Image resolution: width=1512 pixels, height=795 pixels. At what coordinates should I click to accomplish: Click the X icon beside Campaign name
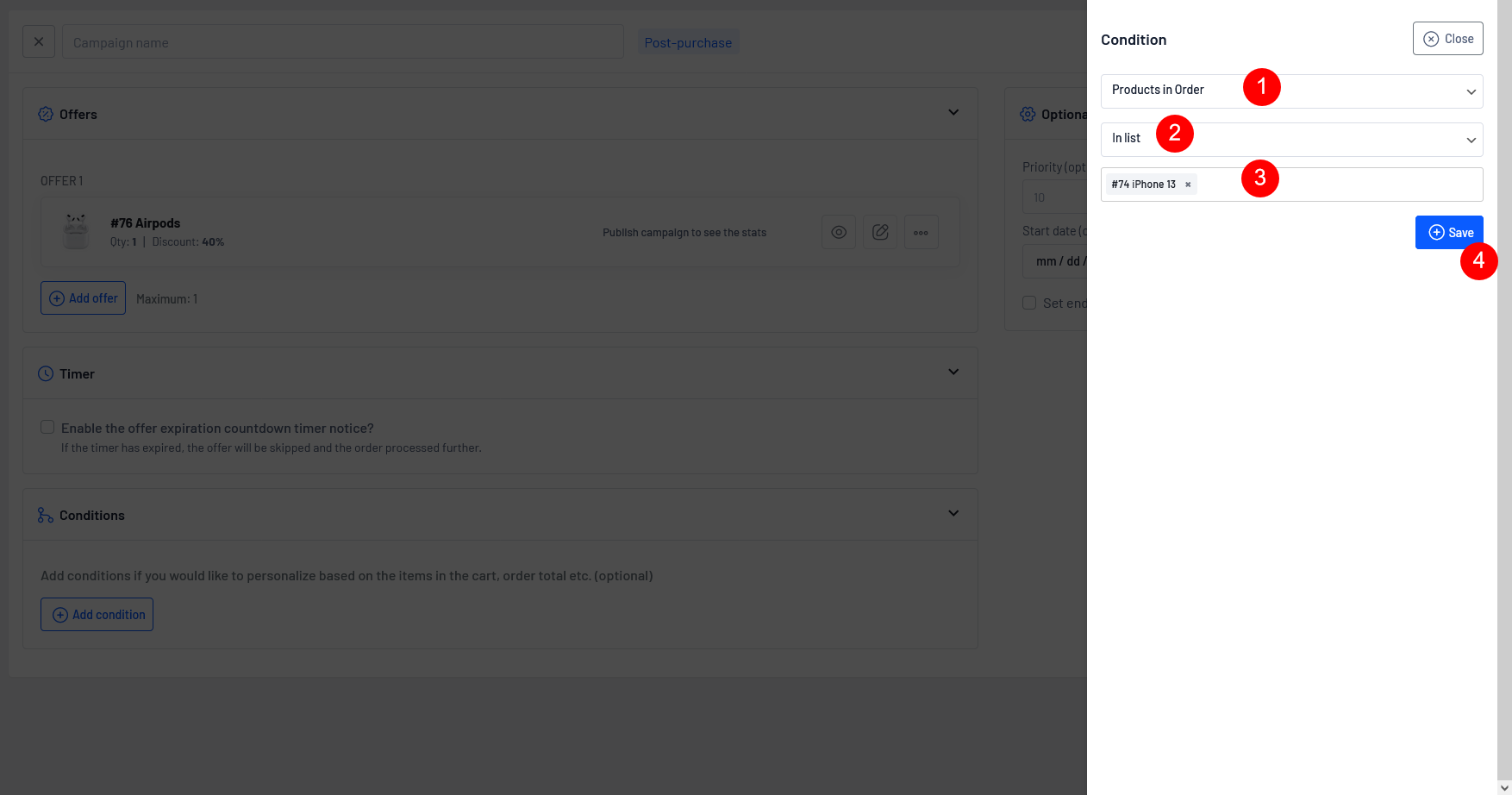39,41
